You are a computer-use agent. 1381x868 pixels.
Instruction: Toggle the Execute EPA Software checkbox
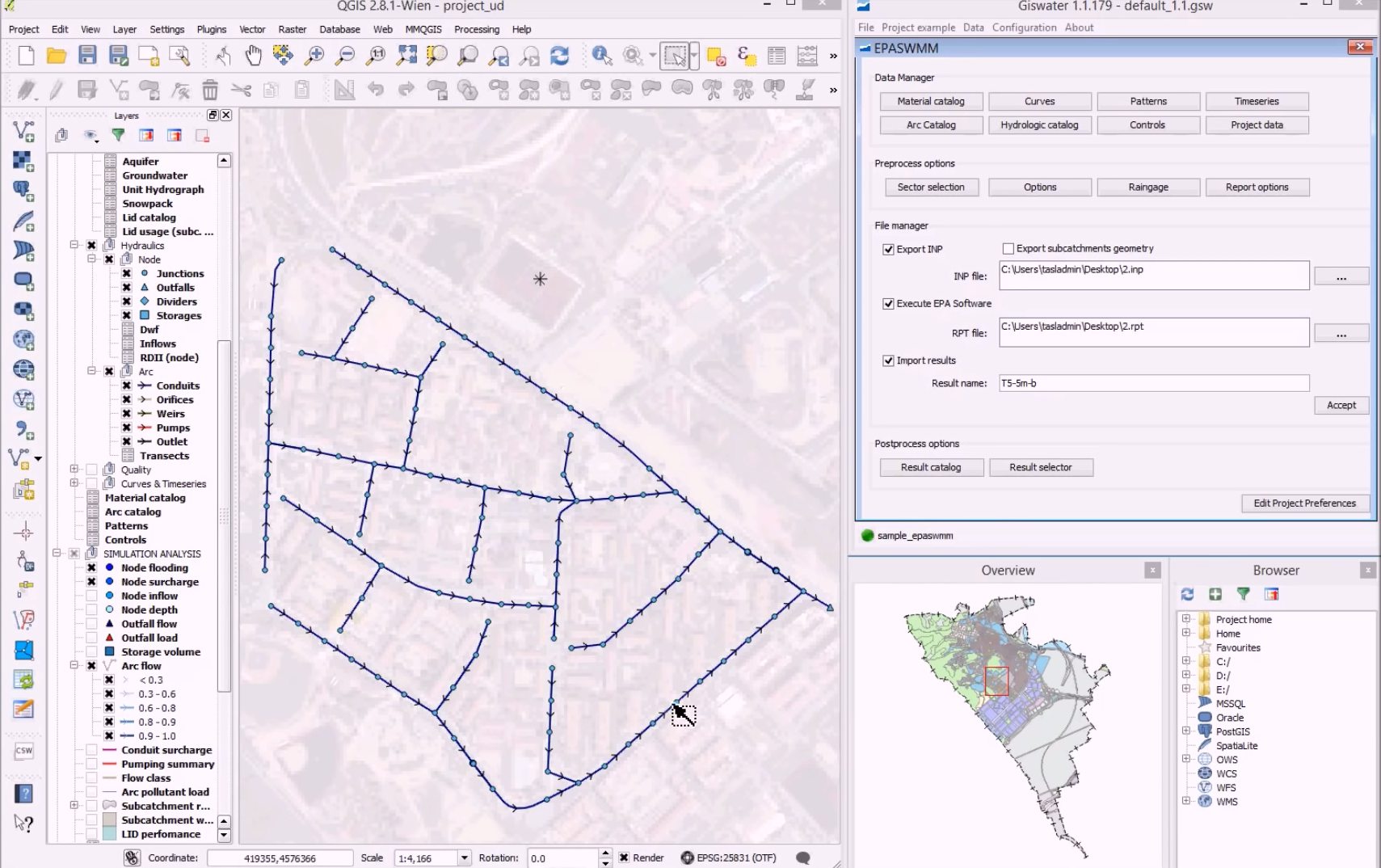888,304
